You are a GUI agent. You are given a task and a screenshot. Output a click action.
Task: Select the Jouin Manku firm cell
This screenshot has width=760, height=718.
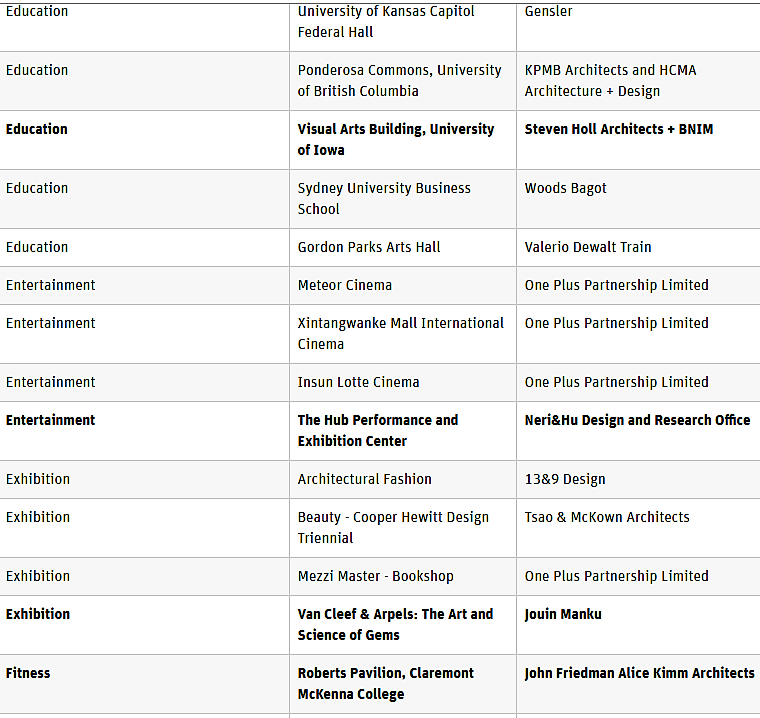point(638,625)
